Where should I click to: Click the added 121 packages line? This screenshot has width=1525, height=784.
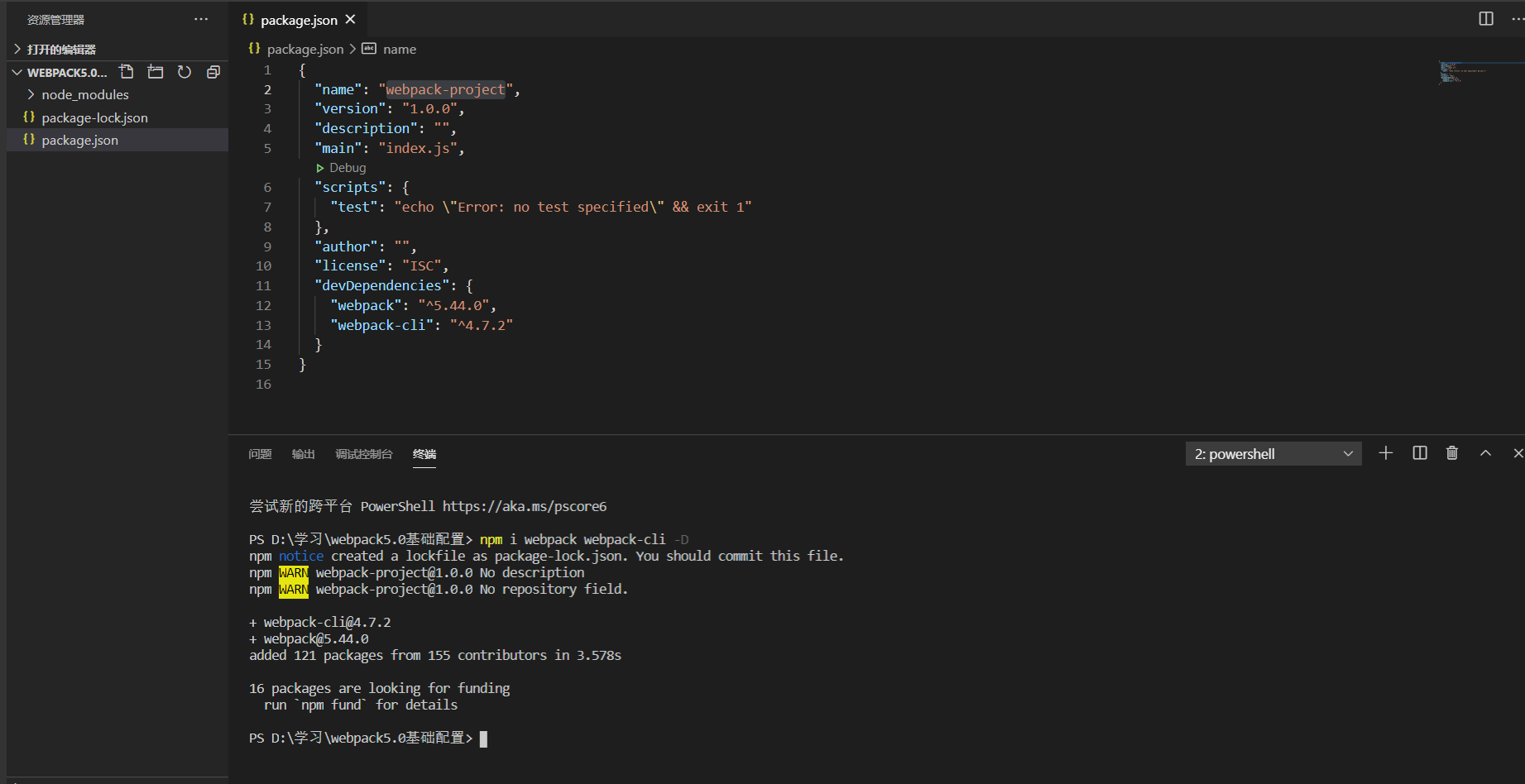point(435,655)
